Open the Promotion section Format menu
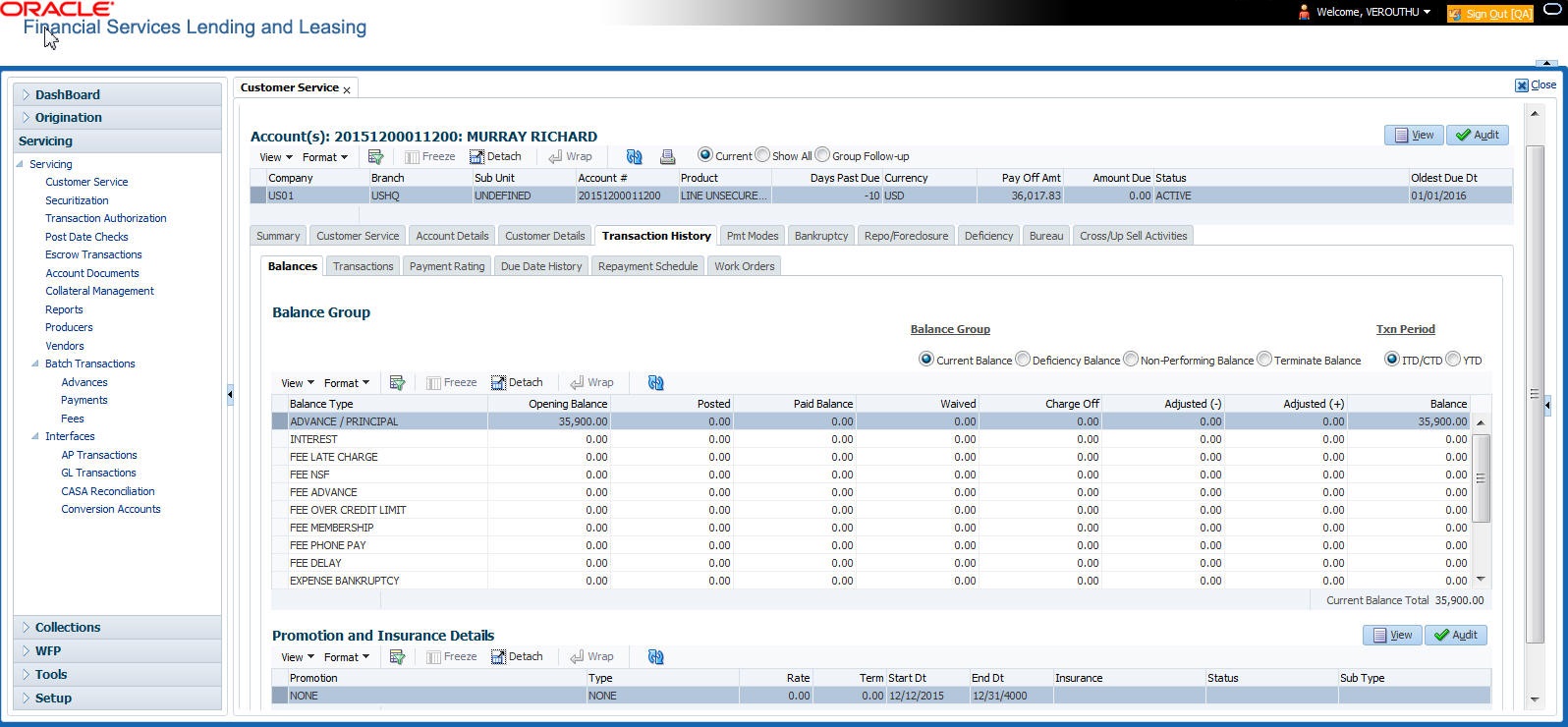The width and height of the screenshot is (1568, 727). [347, 657]
